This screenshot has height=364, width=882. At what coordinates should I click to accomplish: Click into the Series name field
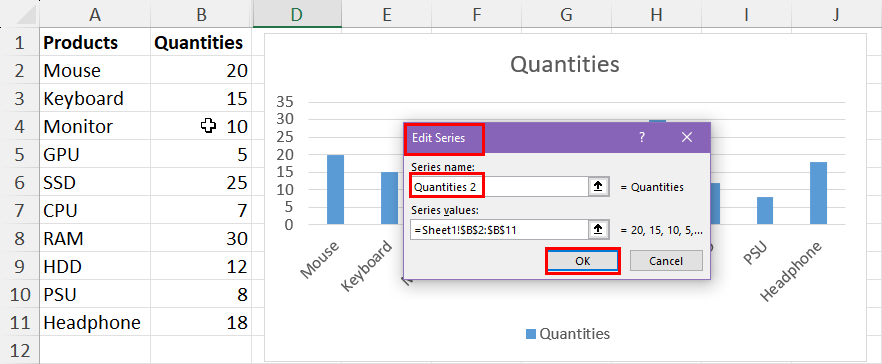click(500, 187)
